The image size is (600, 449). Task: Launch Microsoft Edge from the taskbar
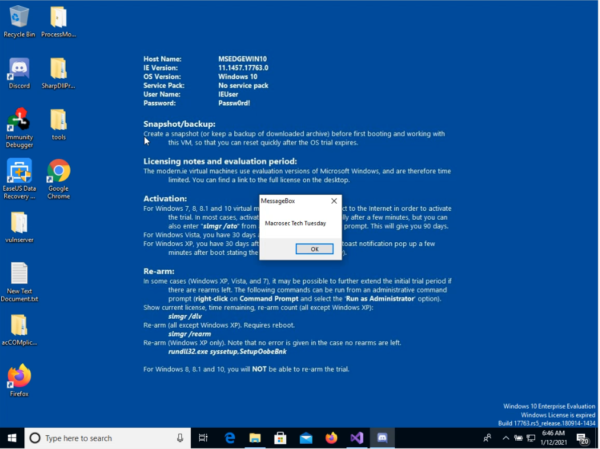(x=230, y=438)
